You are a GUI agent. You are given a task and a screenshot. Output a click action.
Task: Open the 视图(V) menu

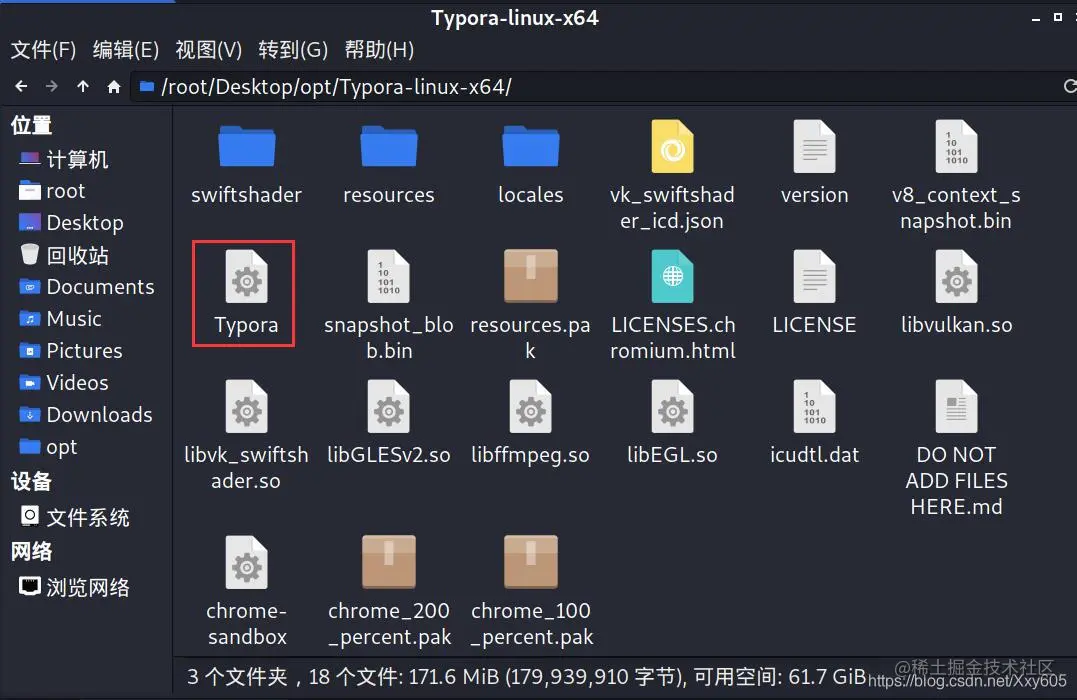pos(209,49)
